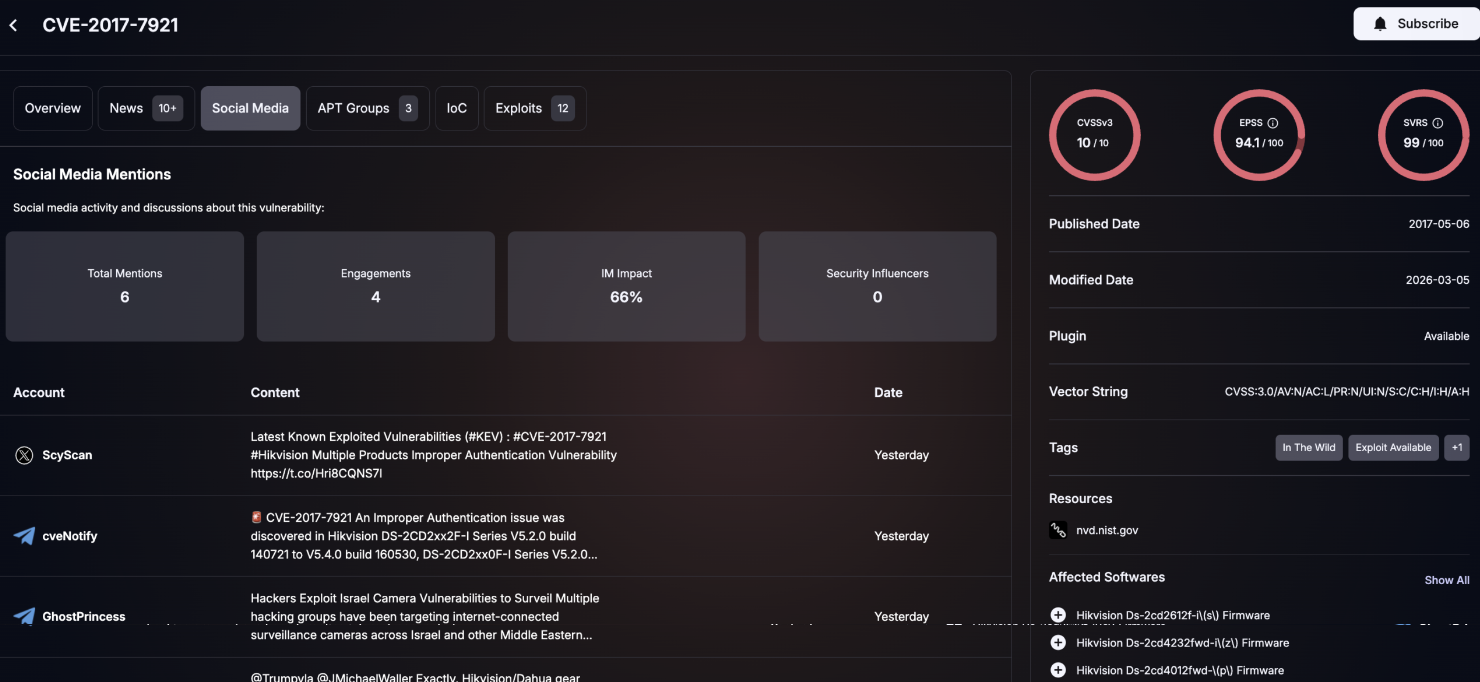This screenshot has width=1480, height=682.
Task: Click the Yesterday date in ScyScan row
Action: point(902,455)
